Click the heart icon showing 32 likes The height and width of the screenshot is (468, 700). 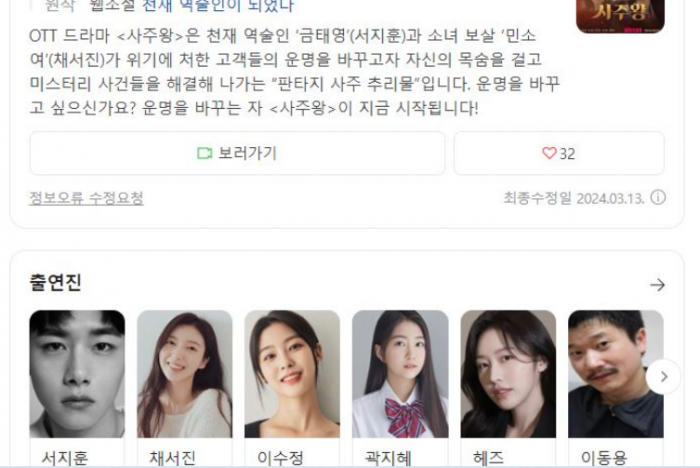[549, 153]
